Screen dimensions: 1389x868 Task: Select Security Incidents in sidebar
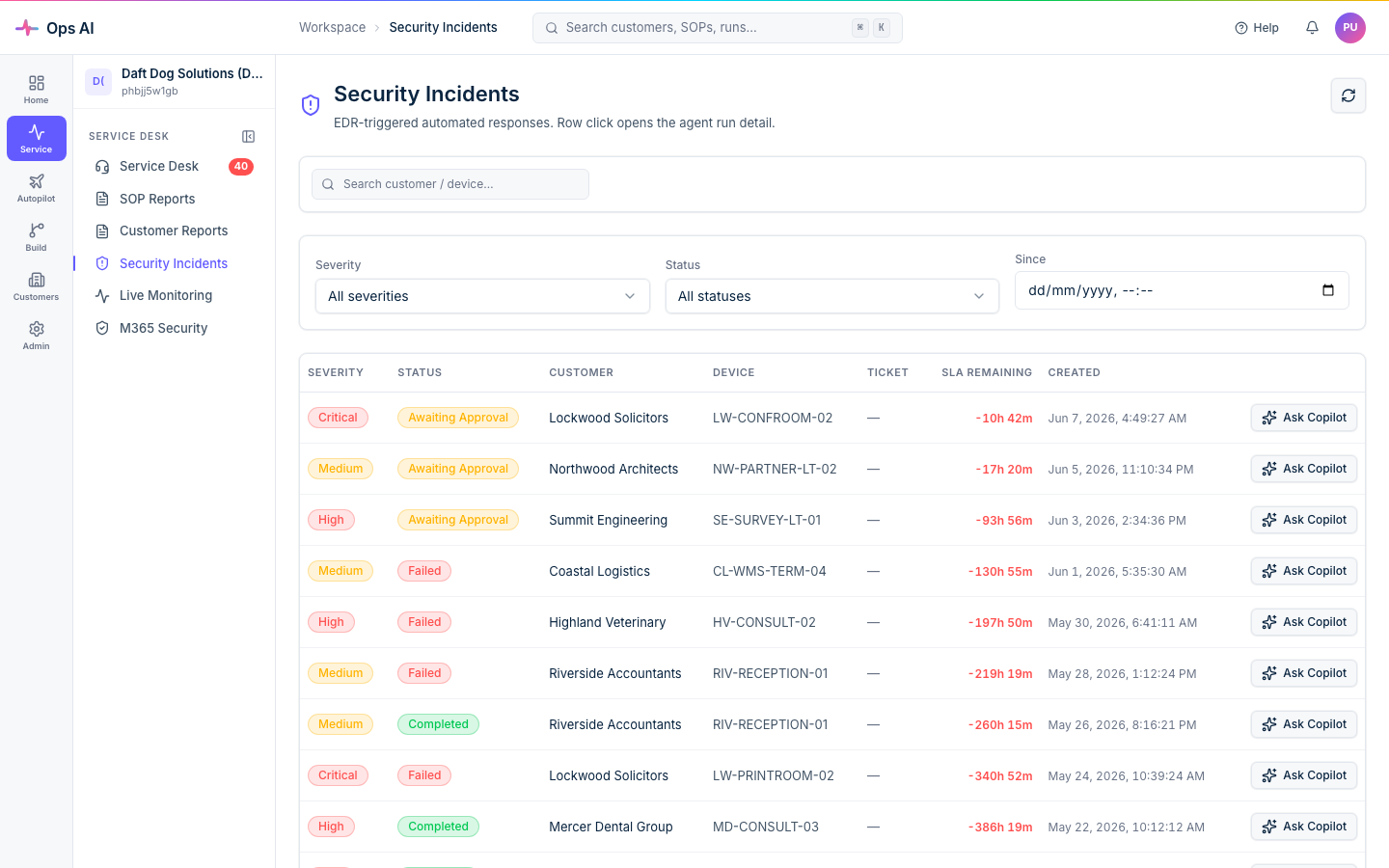click(x=174, y=263)
